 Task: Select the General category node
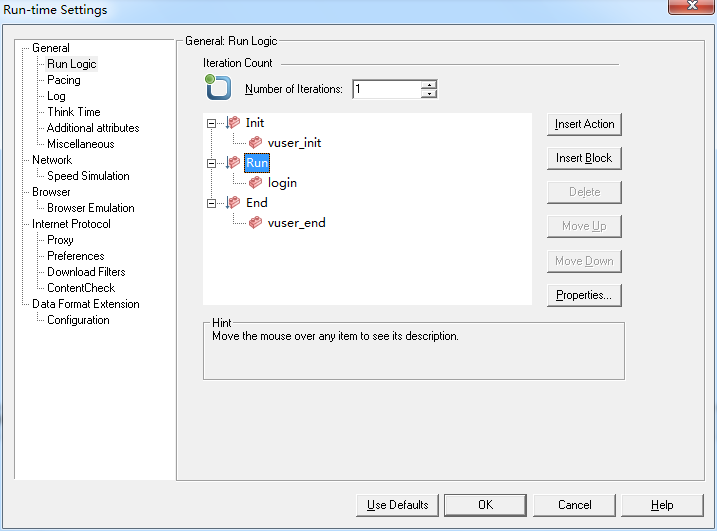click(51, 48)
